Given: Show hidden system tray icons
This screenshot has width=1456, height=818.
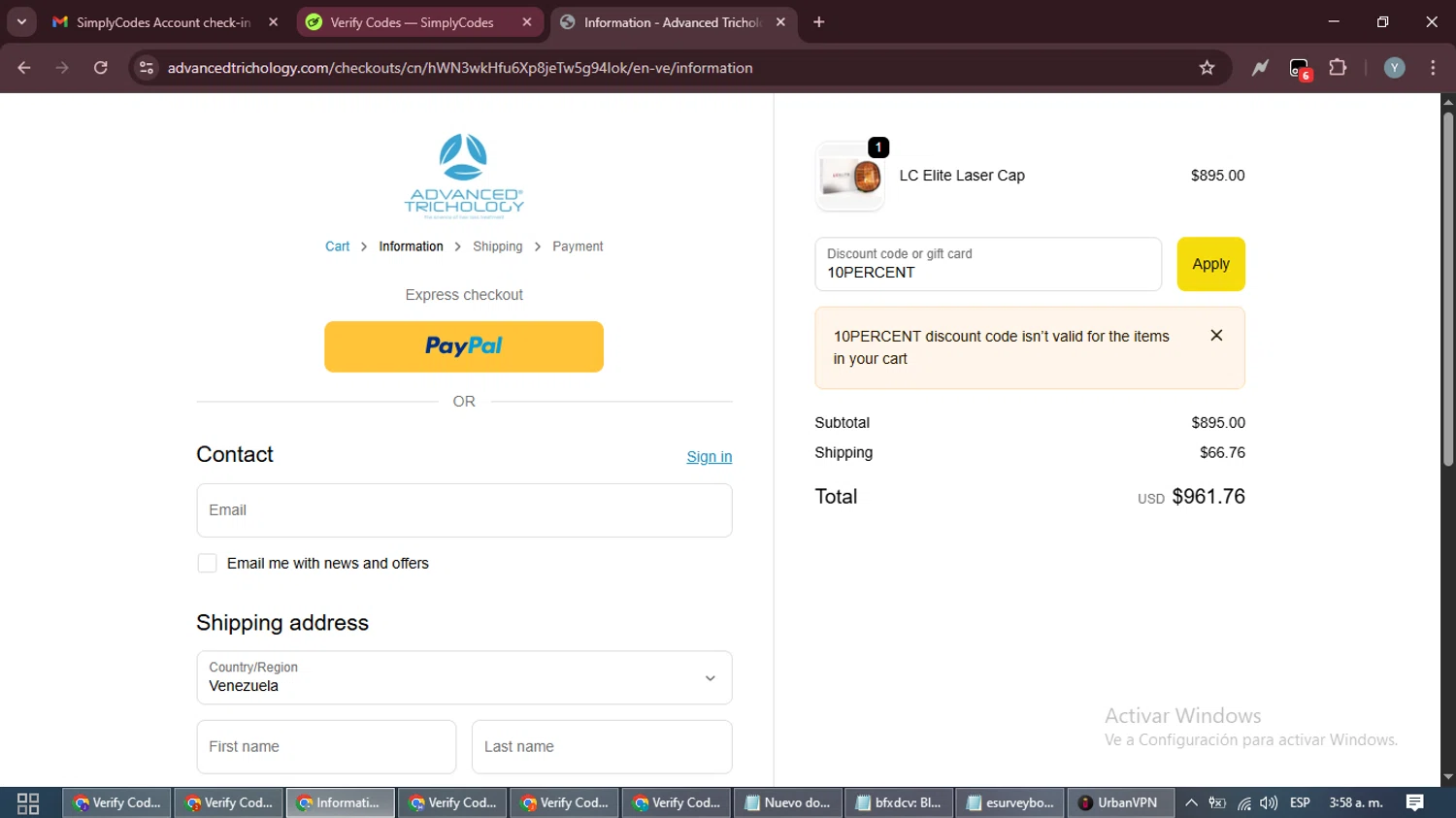Looking at the screenshot, I should point(1191,803).
